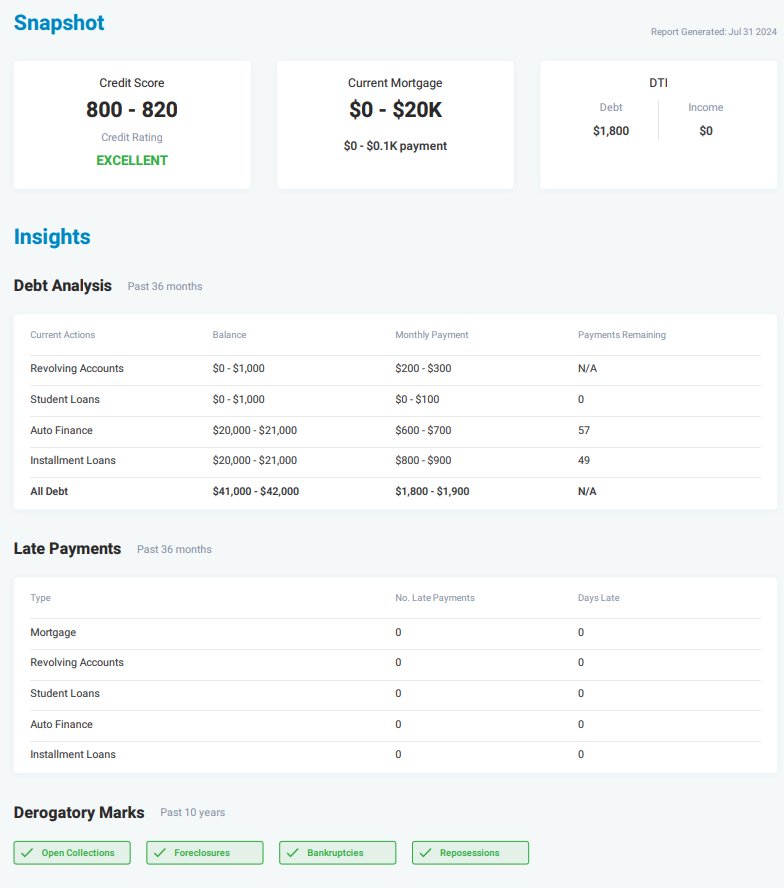Click the EXCELLENT credit rating label
Screen dimensions: 784x888
(x=132, y=160)
